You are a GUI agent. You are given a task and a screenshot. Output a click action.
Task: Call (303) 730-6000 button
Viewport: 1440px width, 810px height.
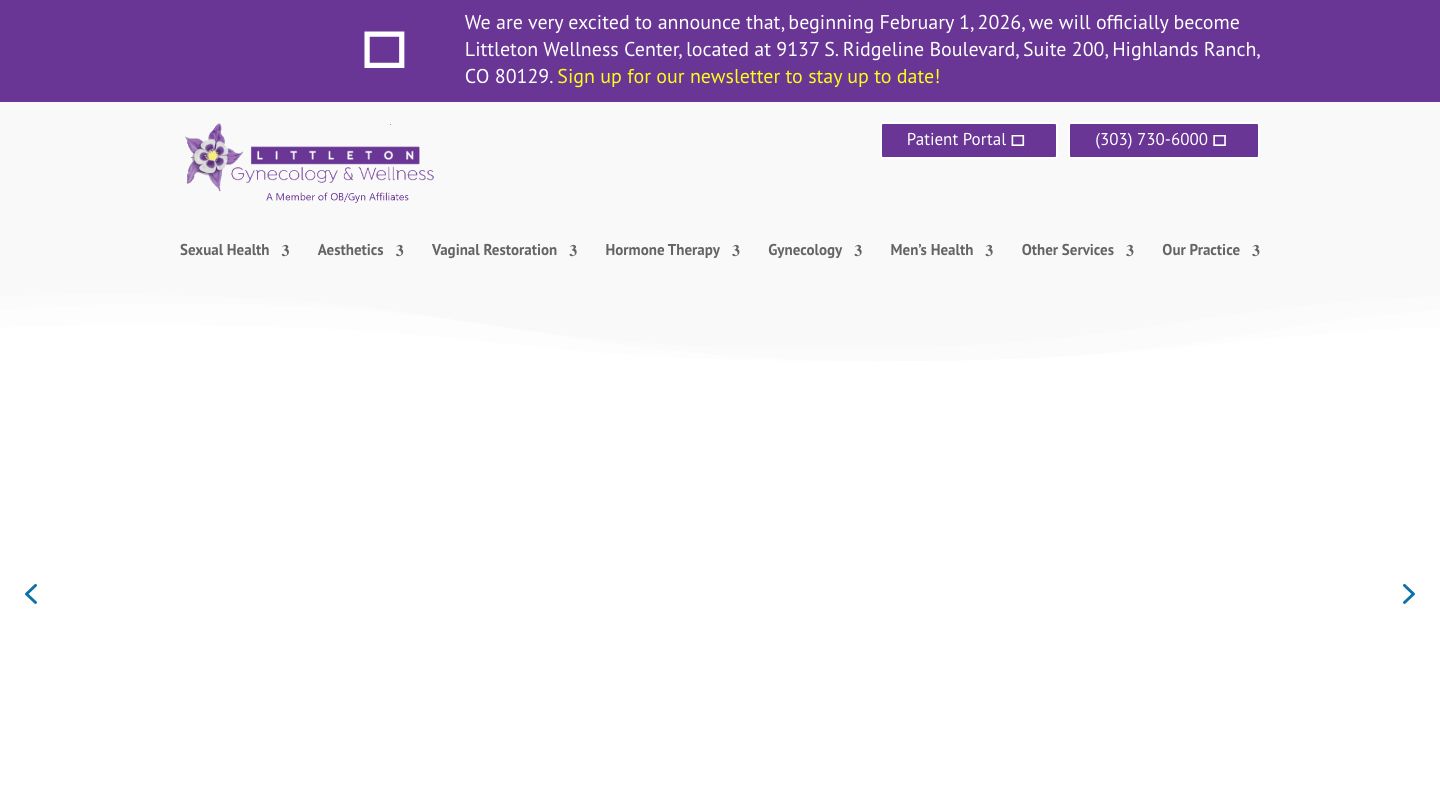(1151, 140)
